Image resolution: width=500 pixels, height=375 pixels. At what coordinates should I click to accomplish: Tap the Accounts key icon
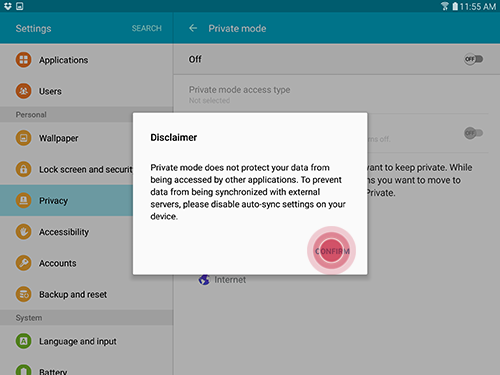[23, 263]
